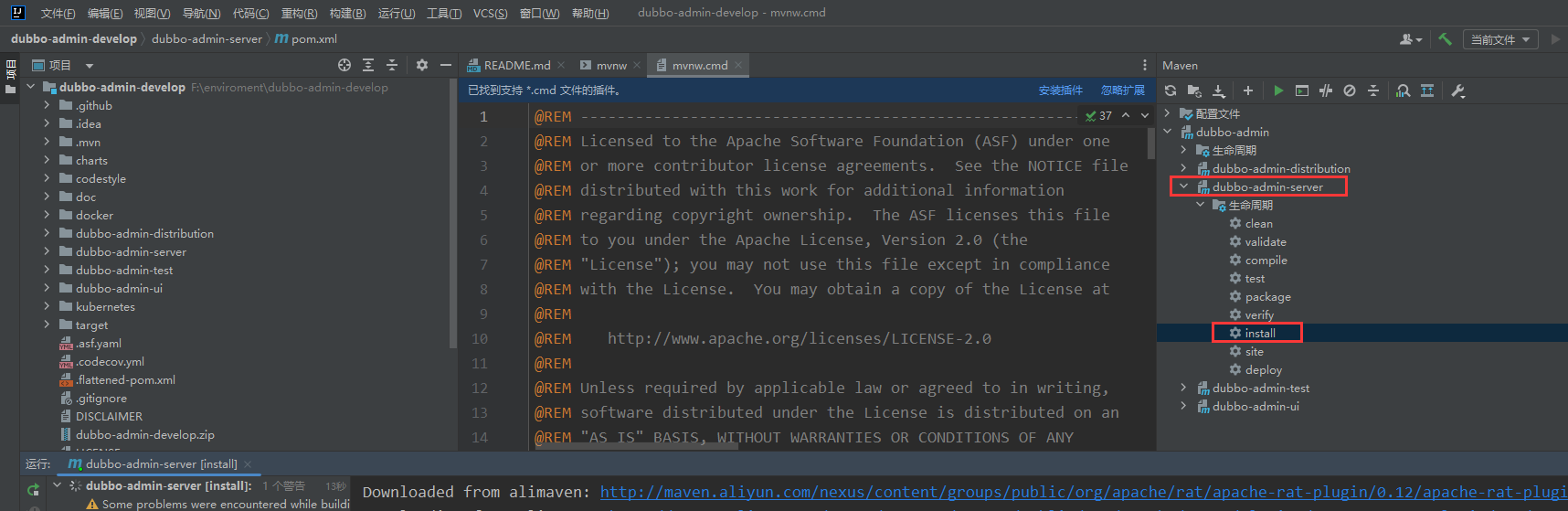Open maven.aliyun.com link in console output
Screen dimensions: 1568x511
(x=1084, y=492)
